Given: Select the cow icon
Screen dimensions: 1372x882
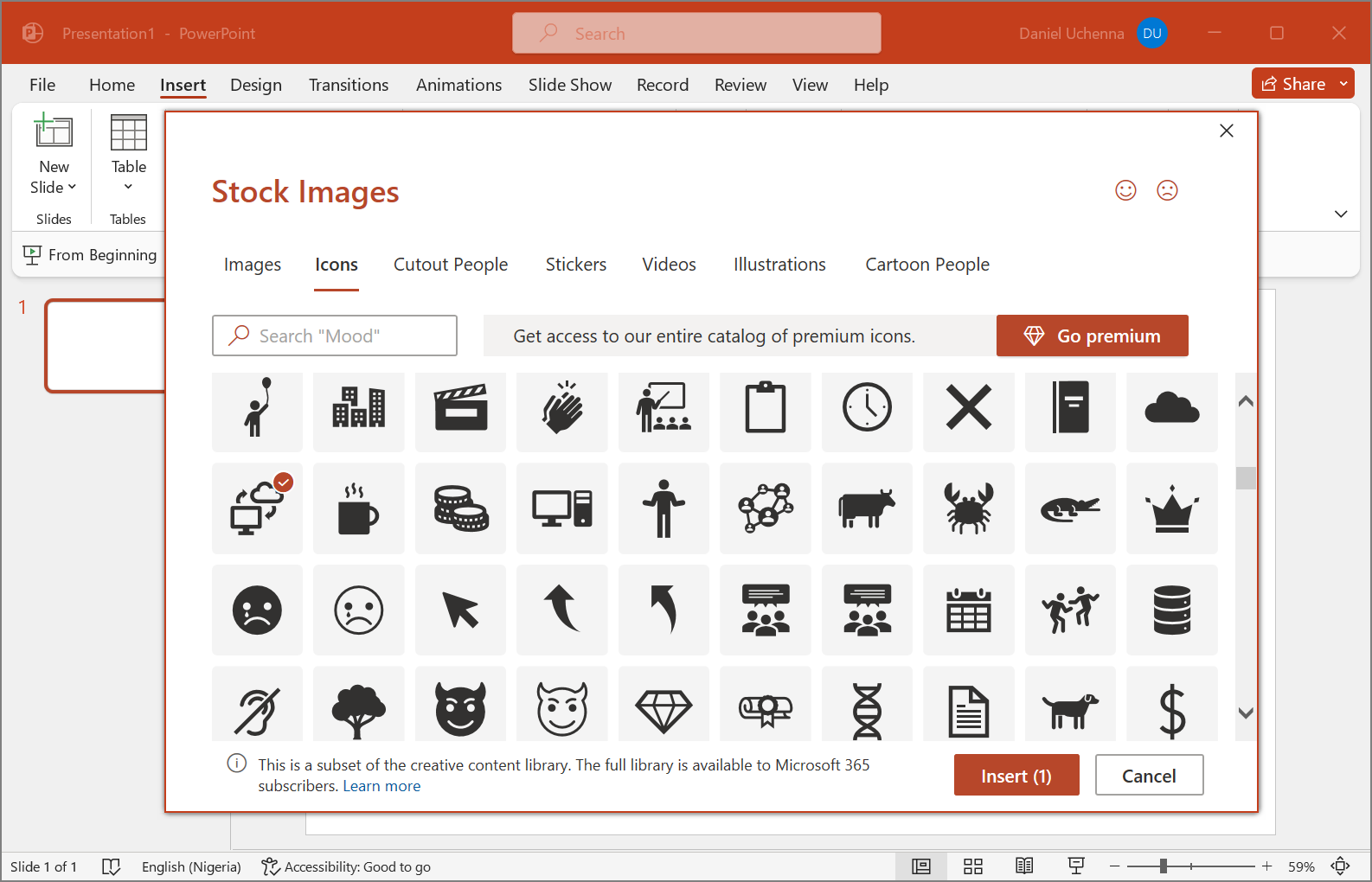Looking at the screenshot, I should tap(867, 508).
